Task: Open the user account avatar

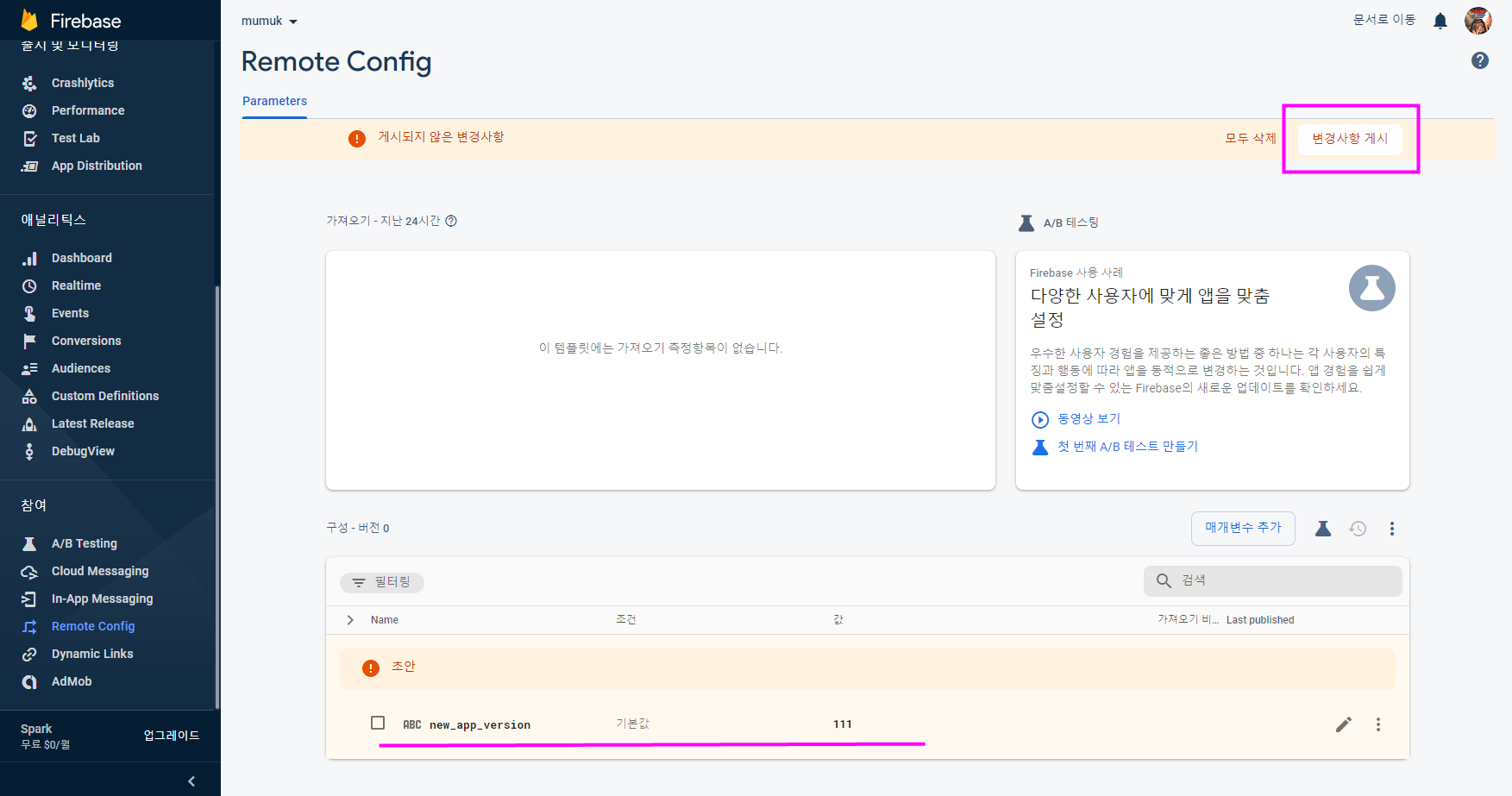Action: point(1478,21)
